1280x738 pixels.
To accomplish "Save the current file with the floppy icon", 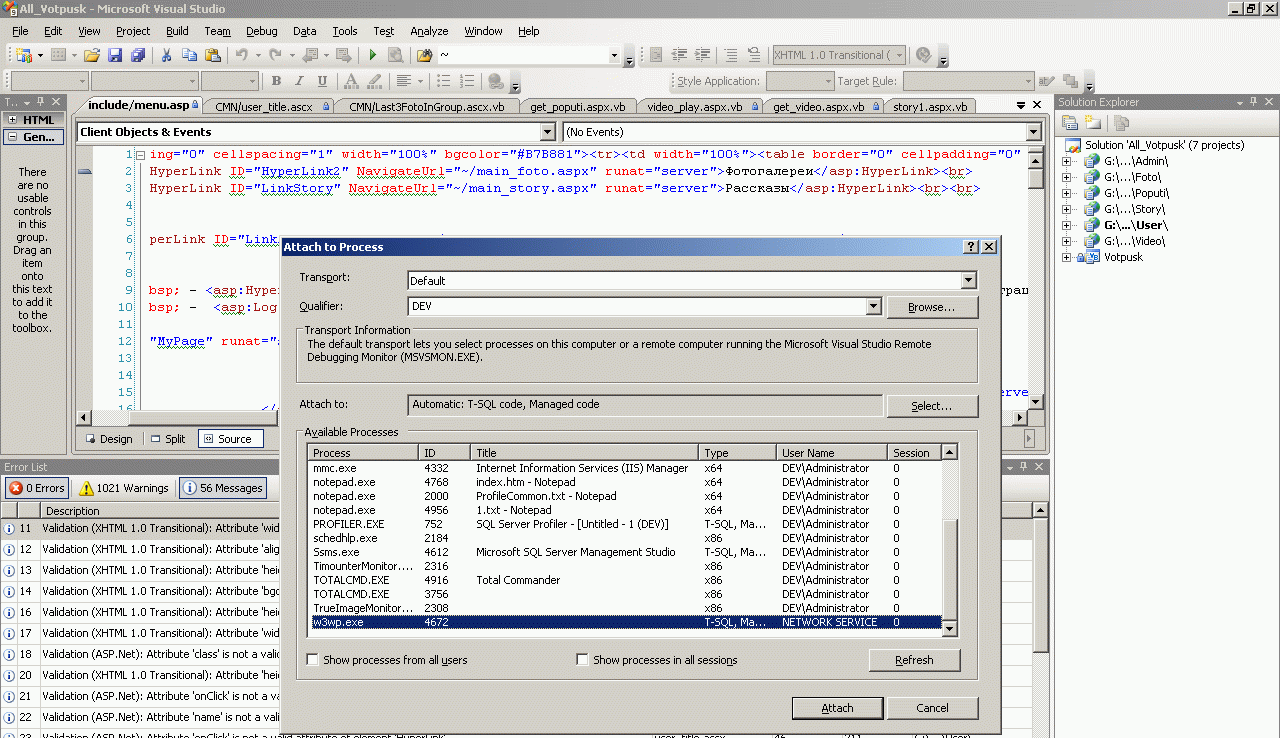I will coord(114,56).
